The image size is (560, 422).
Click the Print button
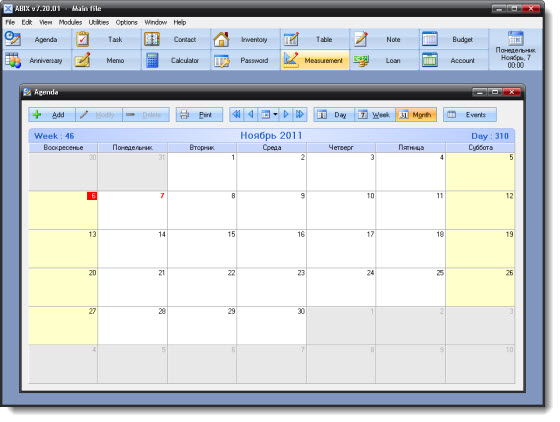(x=199, y=115)
